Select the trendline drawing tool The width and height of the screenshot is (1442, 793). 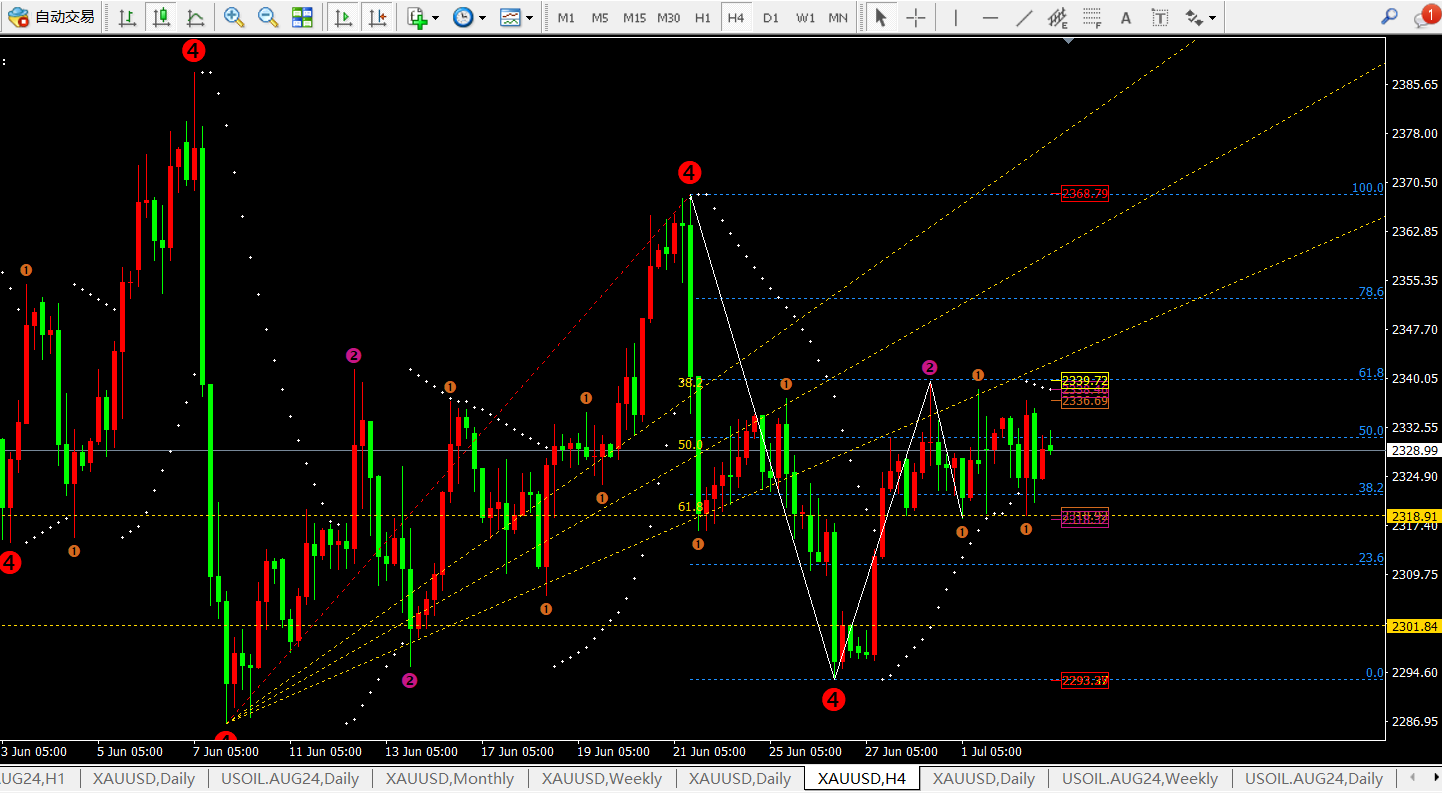tap(1024, 17)
